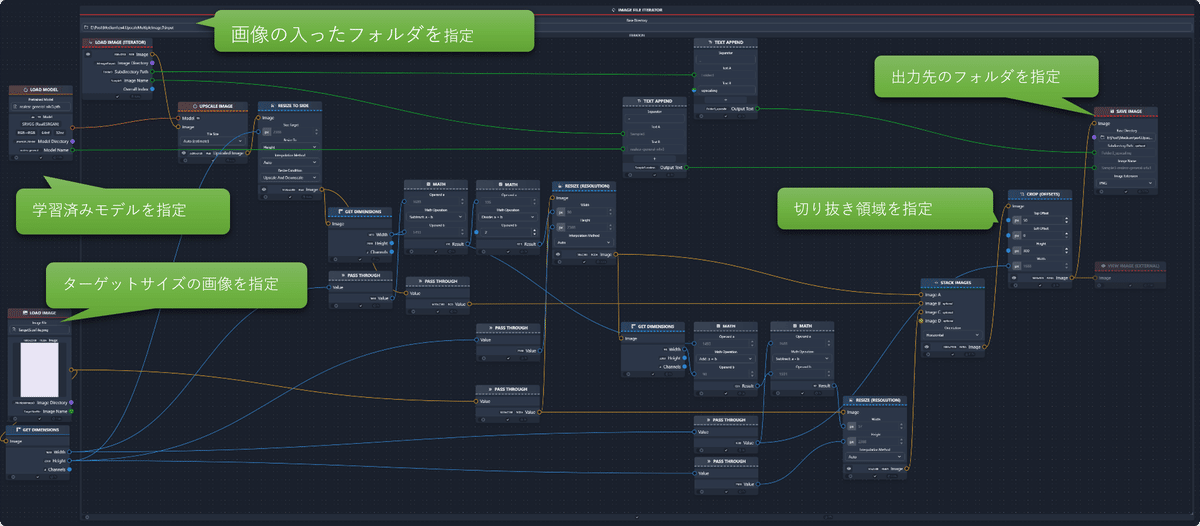The image size is (1200, 526).
Task: Click folder icon in Image File Iterator path
Action: point(86,28)
